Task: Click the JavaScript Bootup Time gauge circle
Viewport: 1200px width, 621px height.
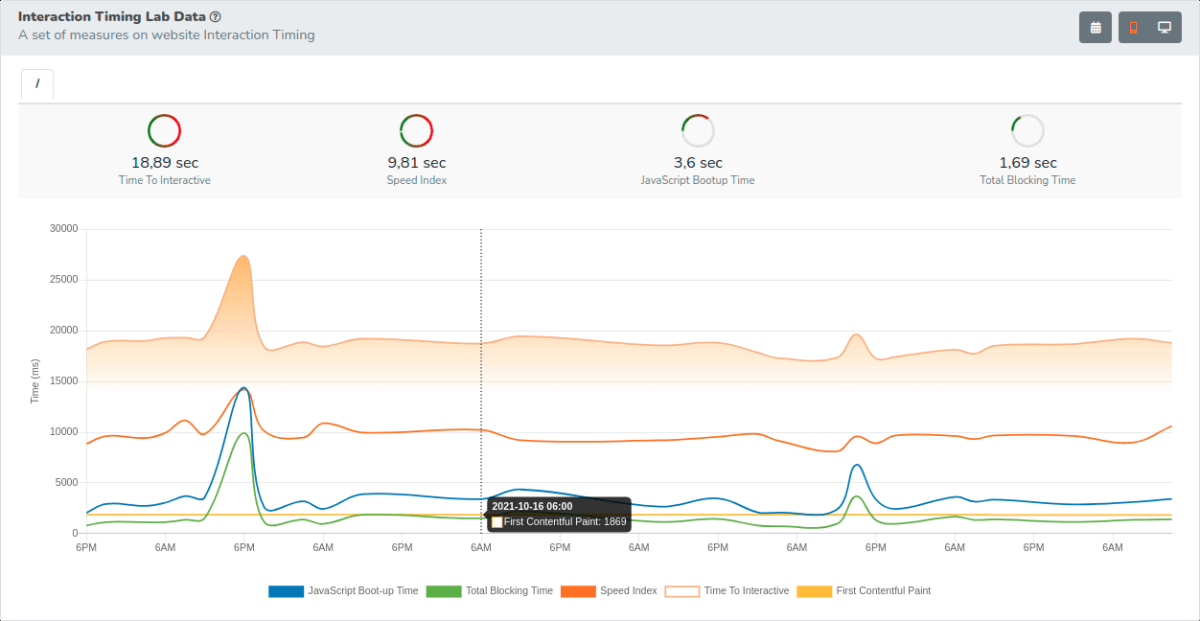Action: coord(698,131)
